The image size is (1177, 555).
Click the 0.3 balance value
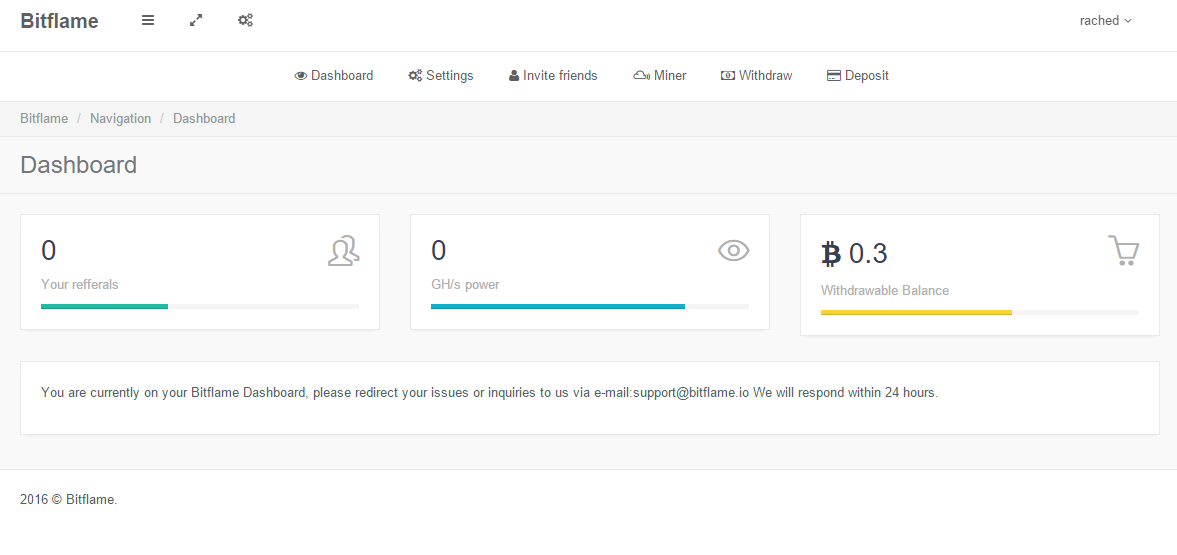[x=868, y=254]
